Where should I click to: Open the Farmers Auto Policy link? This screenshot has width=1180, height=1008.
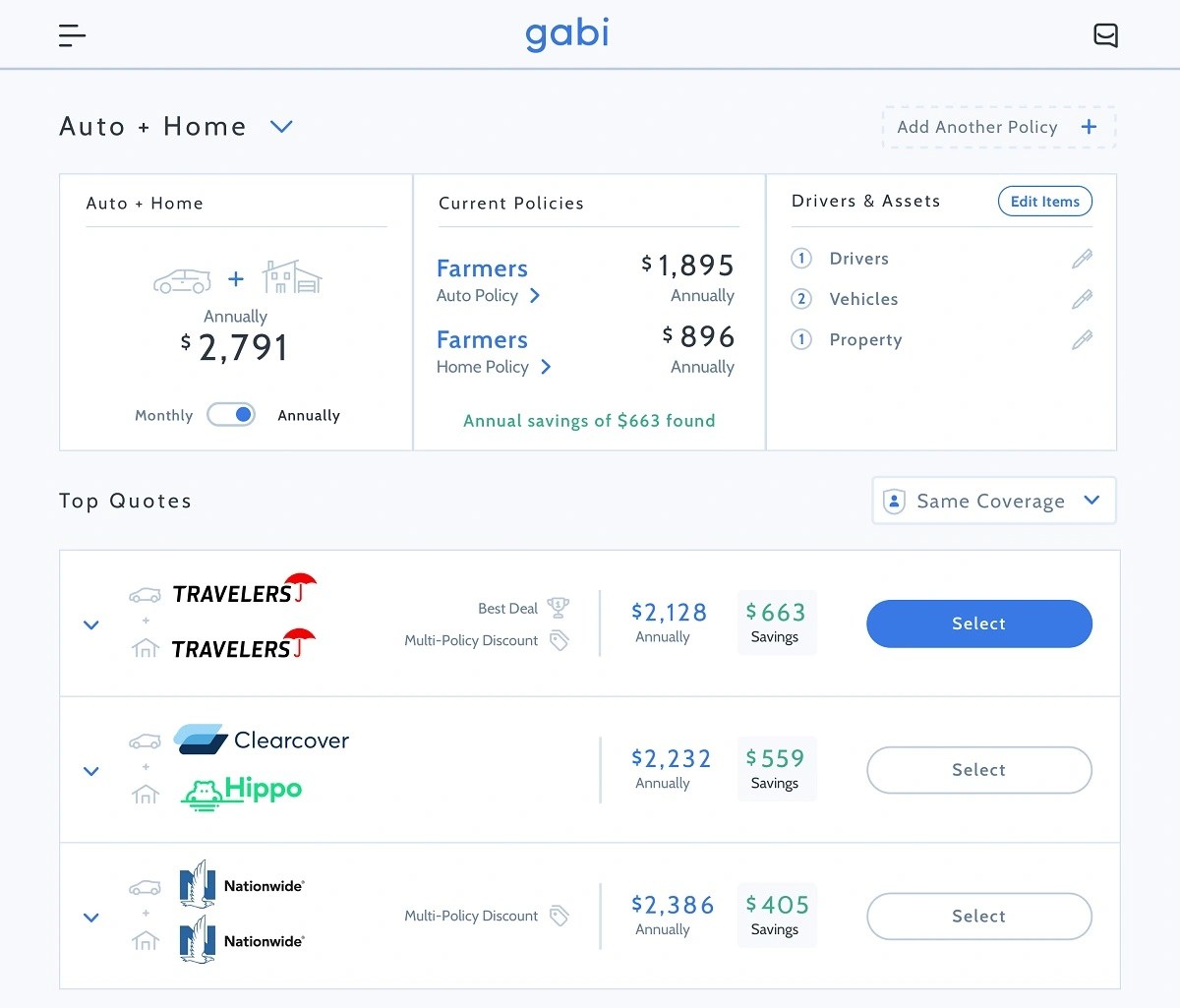coord(489,295)
